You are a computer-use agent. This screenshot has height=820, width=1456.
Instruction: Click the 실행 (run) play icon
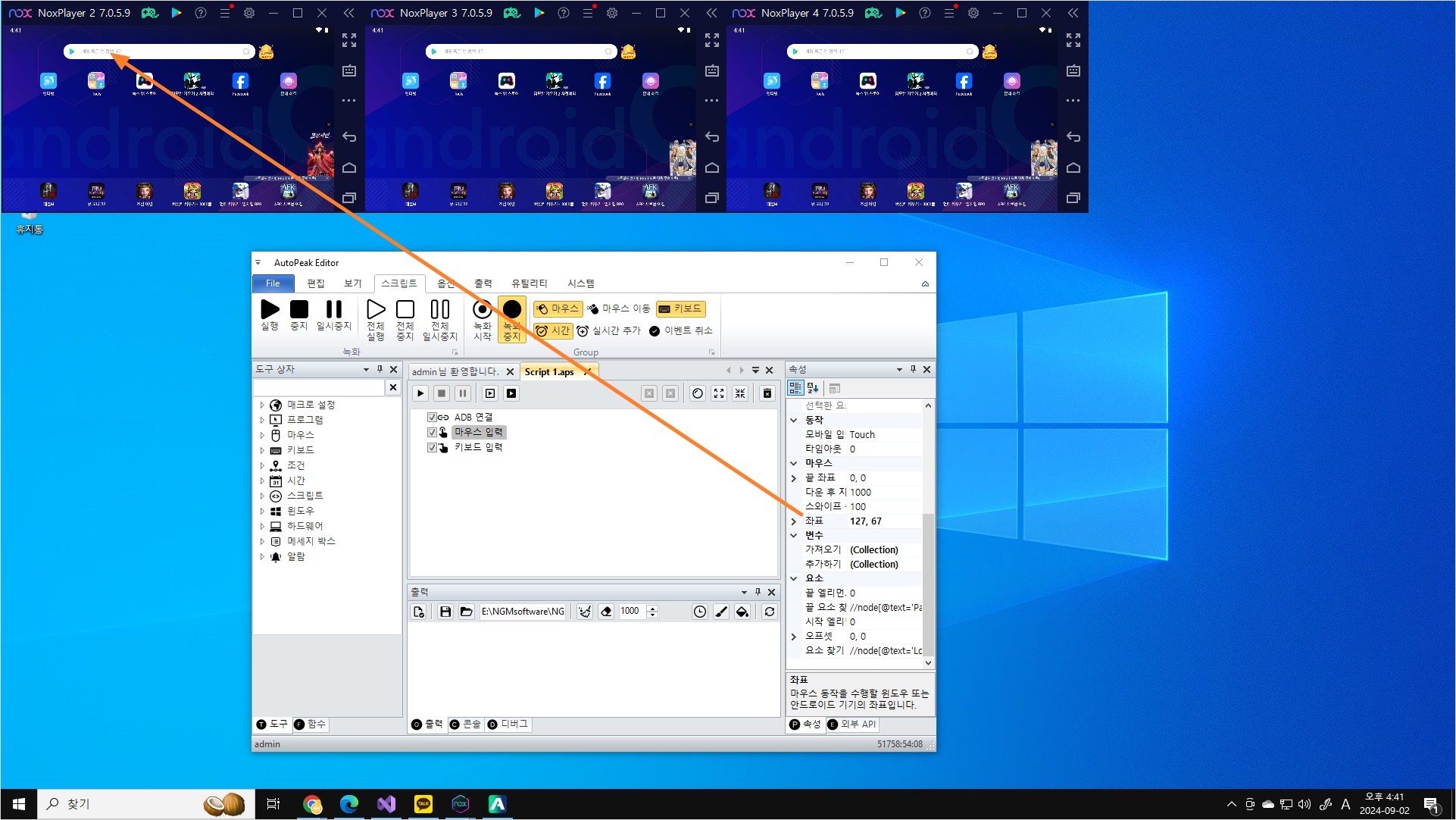point(270,310)
